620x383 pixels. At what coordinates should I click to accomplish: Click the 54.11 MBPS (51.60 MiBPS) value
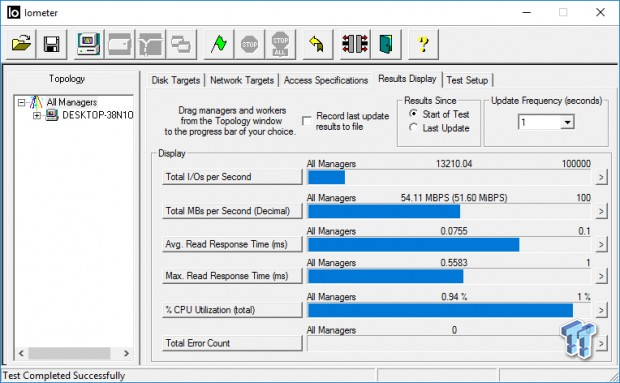coord(454,198)
